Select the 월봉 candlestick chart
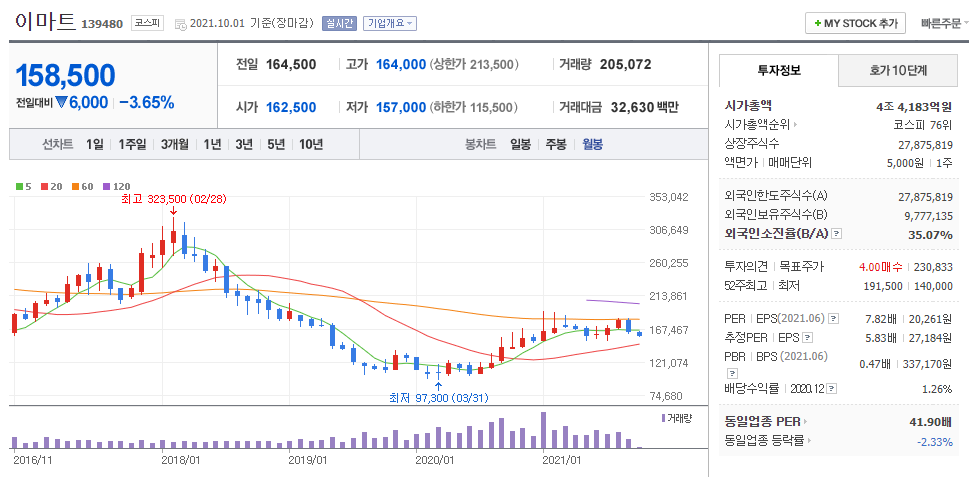The image size is (974, 477). 592,145
